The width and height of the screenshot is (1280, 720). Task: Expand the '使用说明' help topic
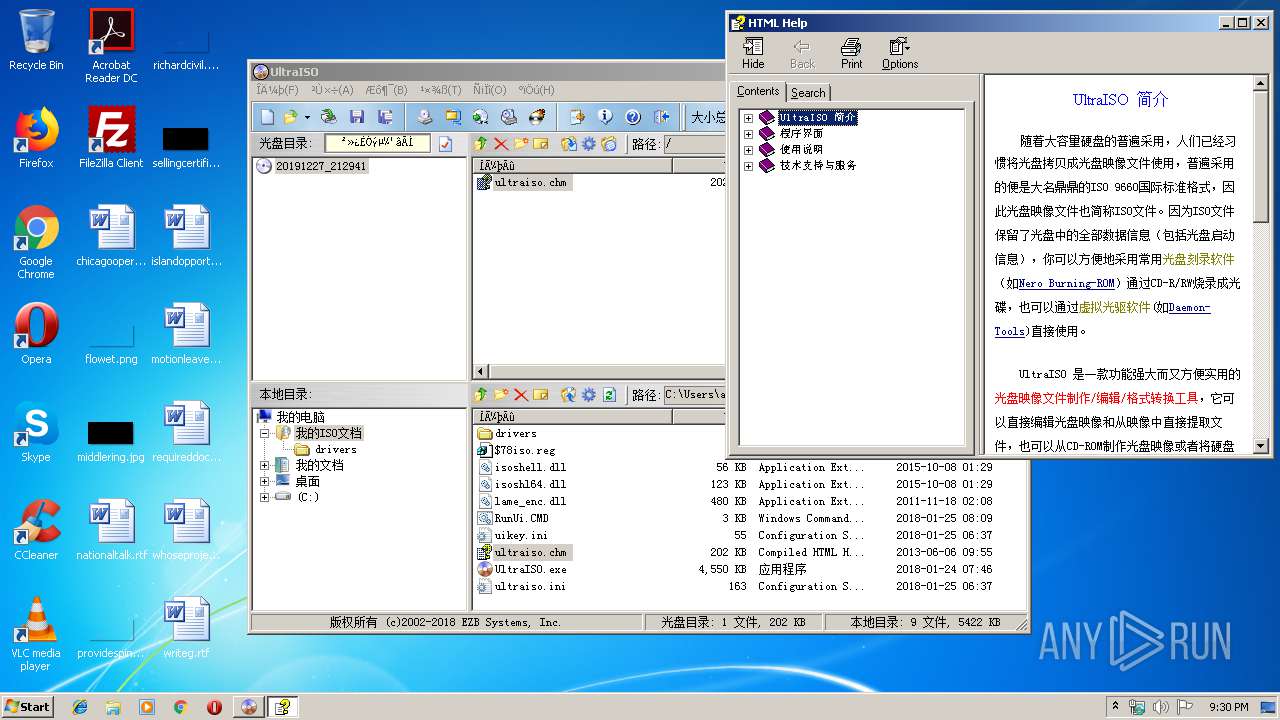coord(748,150)
